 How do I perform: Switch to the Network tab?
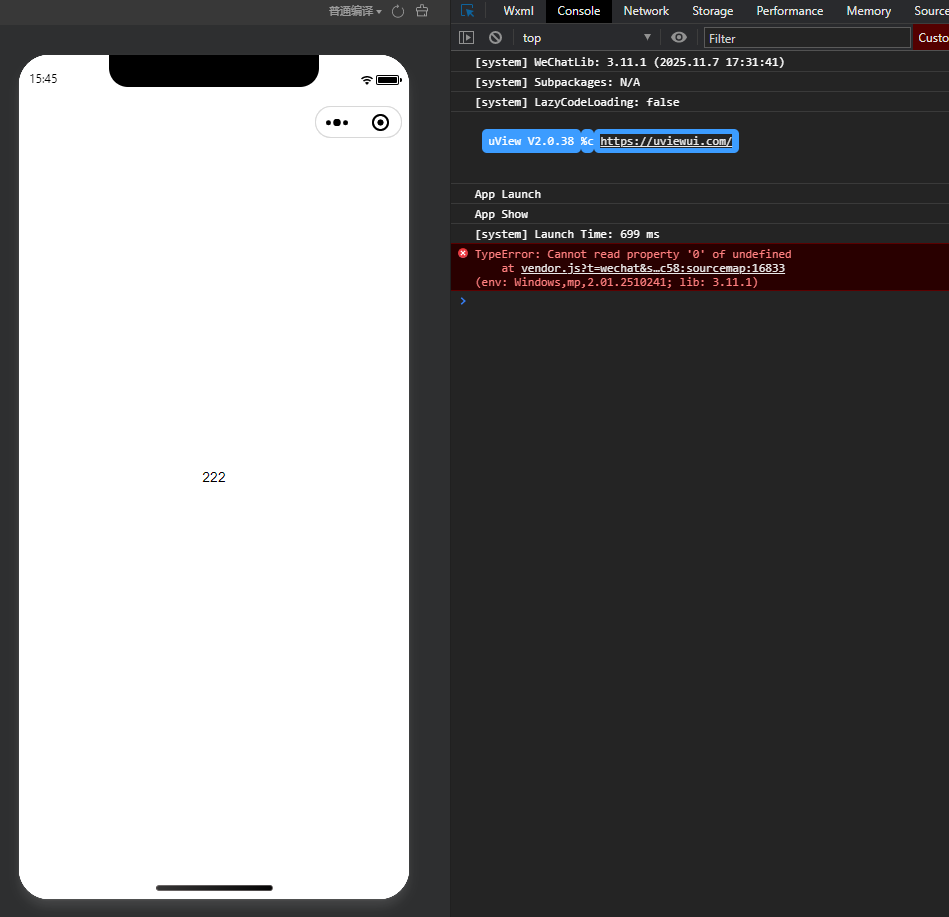coord(646,11)
